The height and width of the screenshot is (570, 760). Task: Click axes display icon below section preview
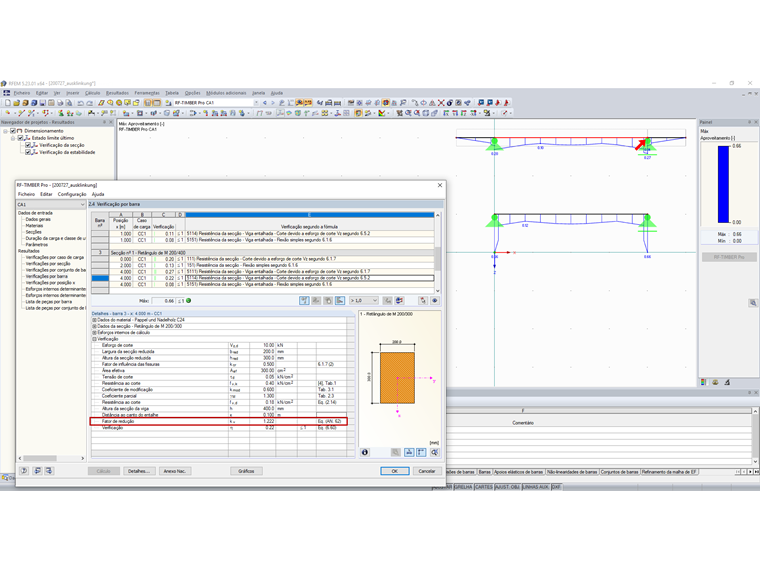421,452
